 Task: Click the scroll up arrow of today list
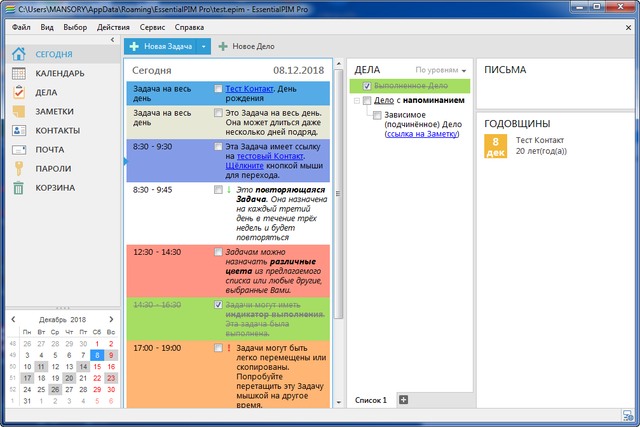point(338,64)
